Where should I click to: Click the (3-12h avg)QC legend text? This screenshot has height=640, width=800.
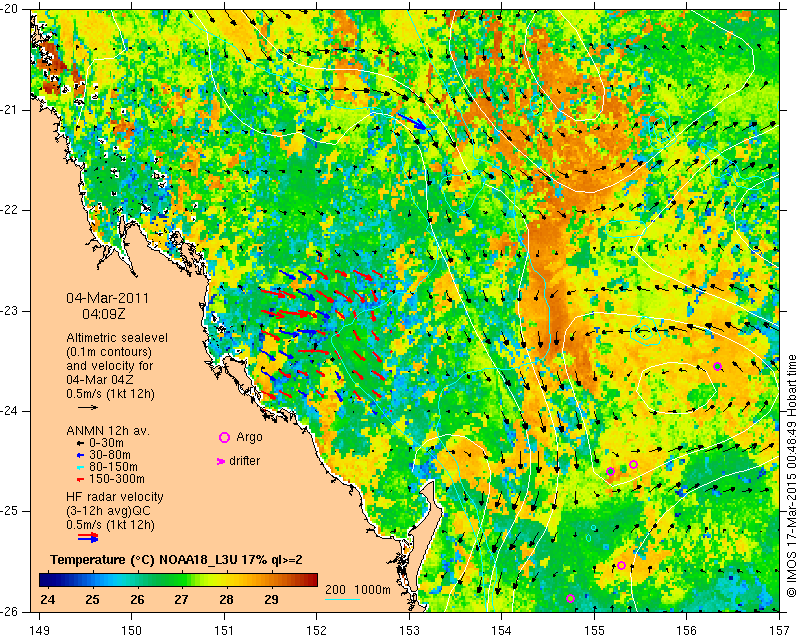(x=108, y=511)
